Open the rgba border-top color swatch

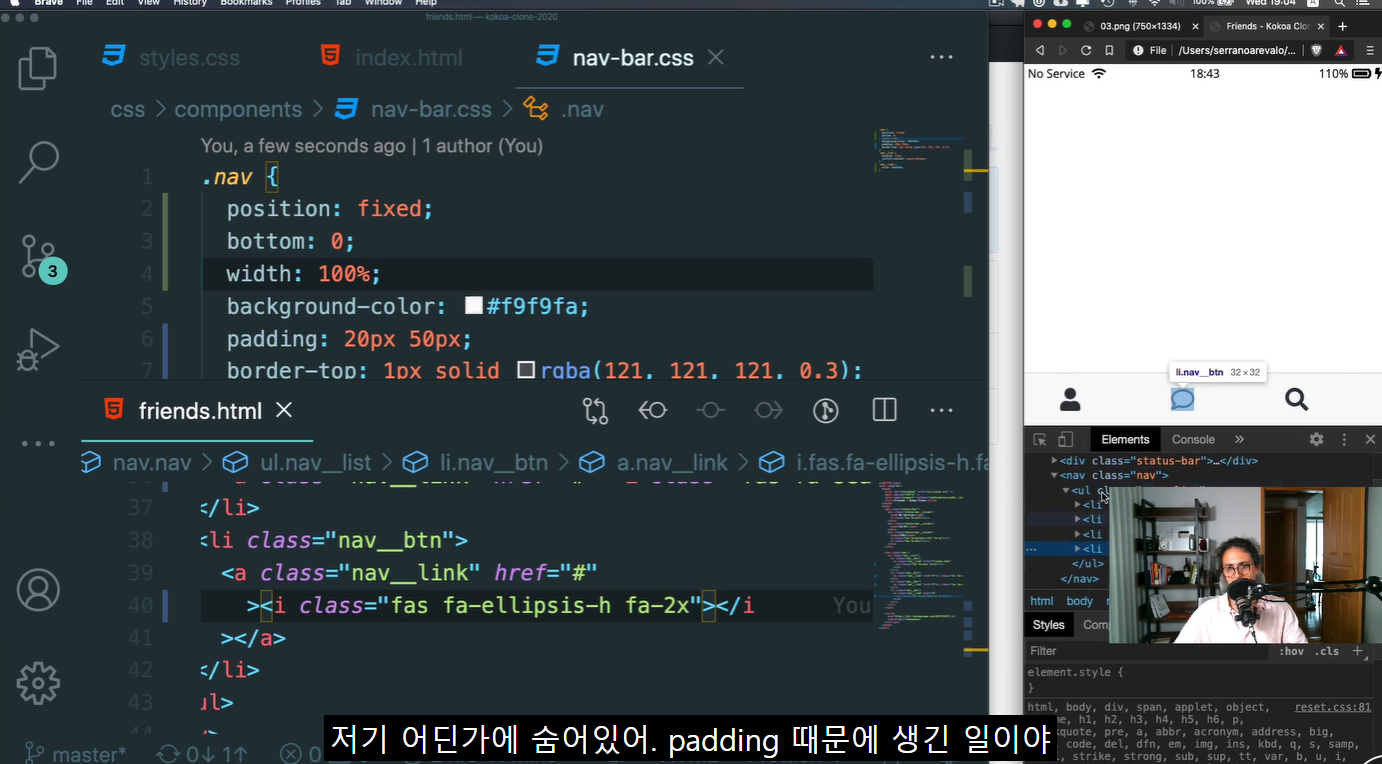526,371
